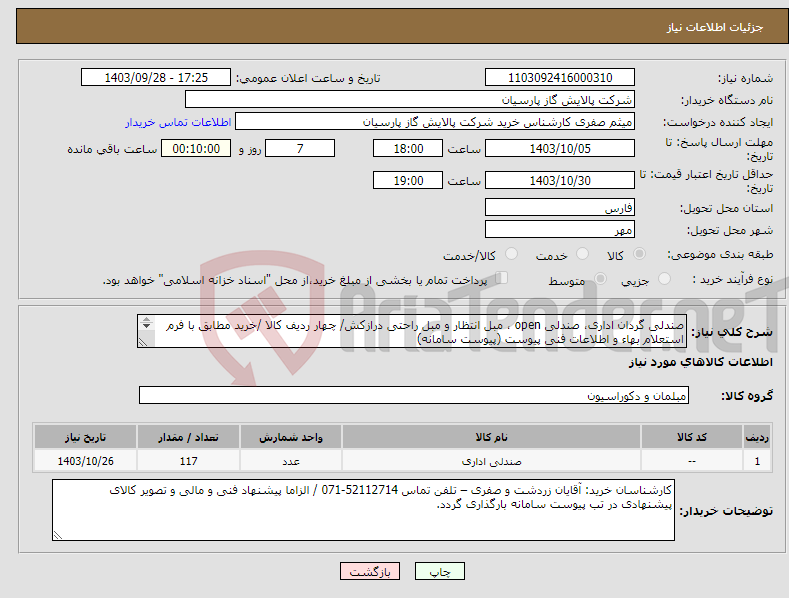This screenshot has height=598, width=789.
Task: Click the delivery province field فارس
Action: coord(560,207)
